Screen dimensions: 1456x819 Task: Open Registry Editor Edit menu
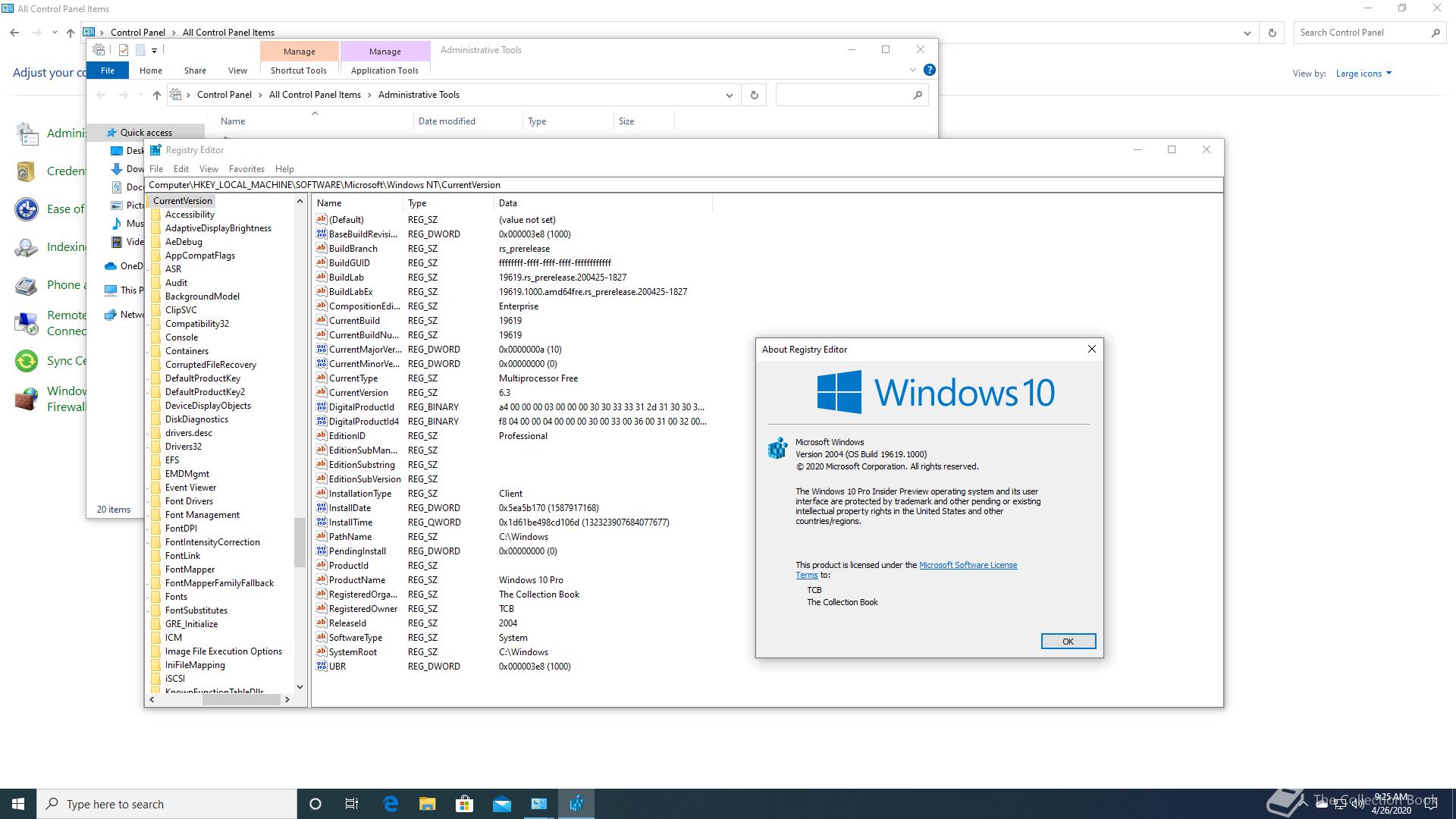tap(180, 168)
